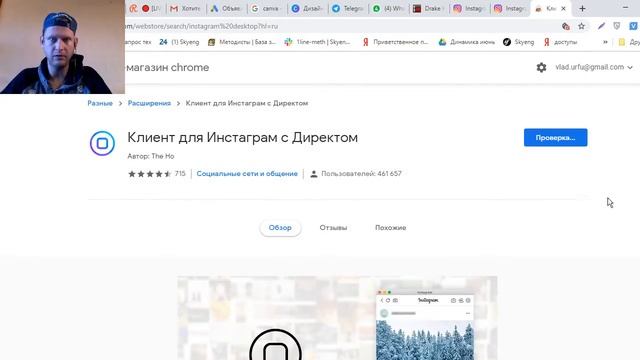Open the Динамика июнь Drive bookmark

coord(467,42)
